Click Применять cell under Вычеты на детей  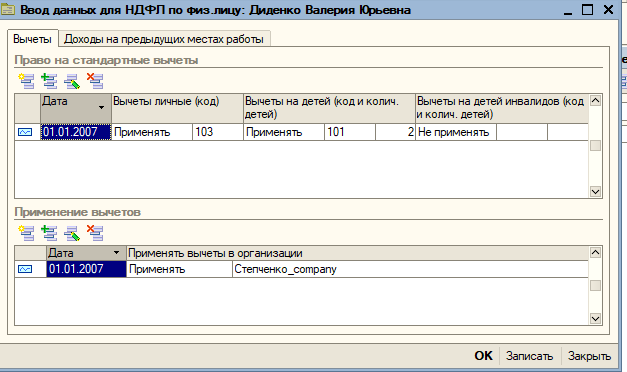point(284,132)
